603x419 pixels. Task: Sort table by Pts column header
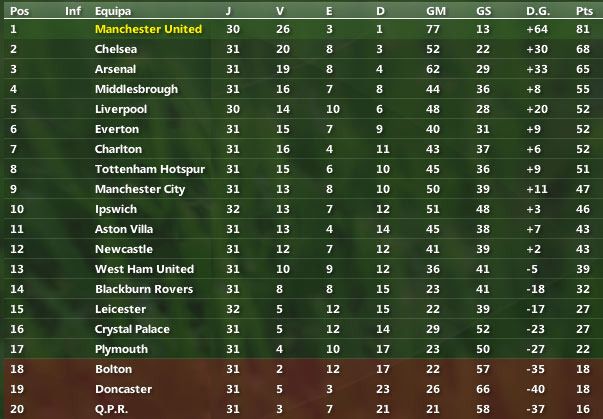584,10
